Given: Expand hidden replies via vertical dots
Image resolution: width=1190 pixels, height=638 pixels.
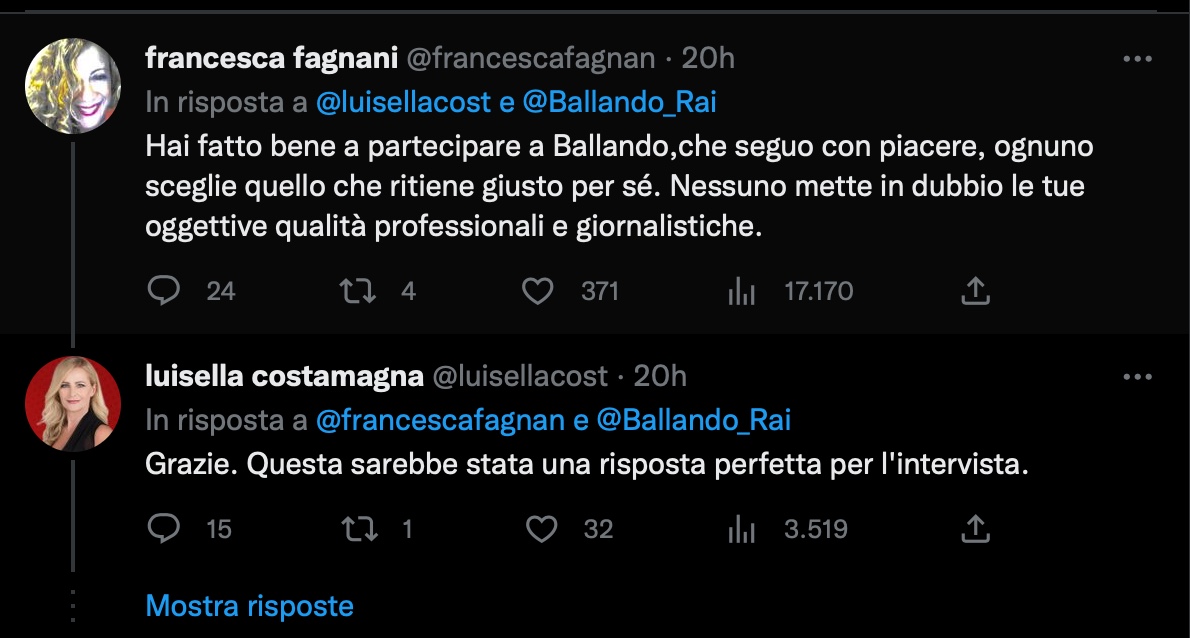Looking at the screenshot, I should point(72,604).
